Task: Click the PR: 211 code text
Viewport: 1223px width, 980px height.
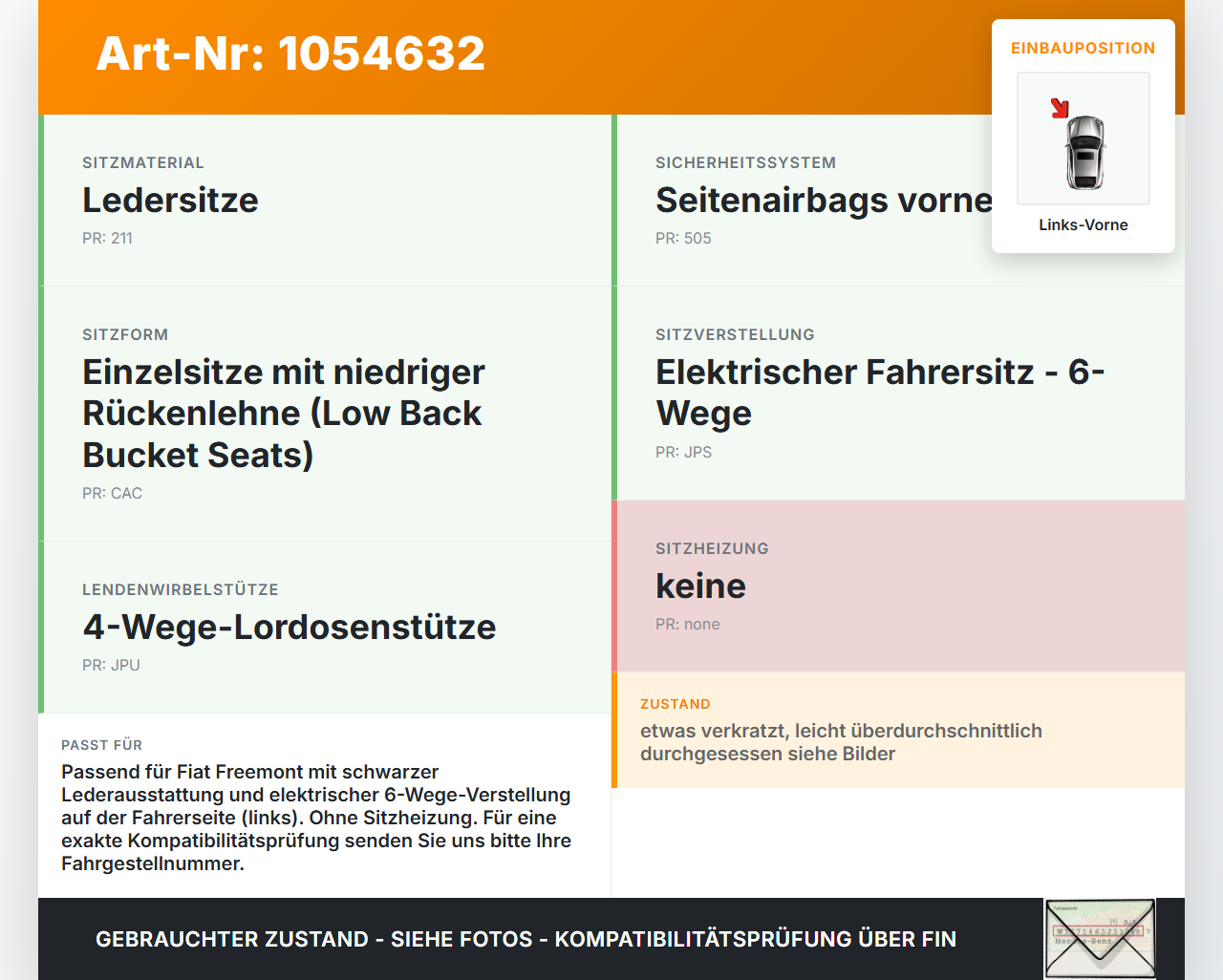Action: (x=107, y=238)
